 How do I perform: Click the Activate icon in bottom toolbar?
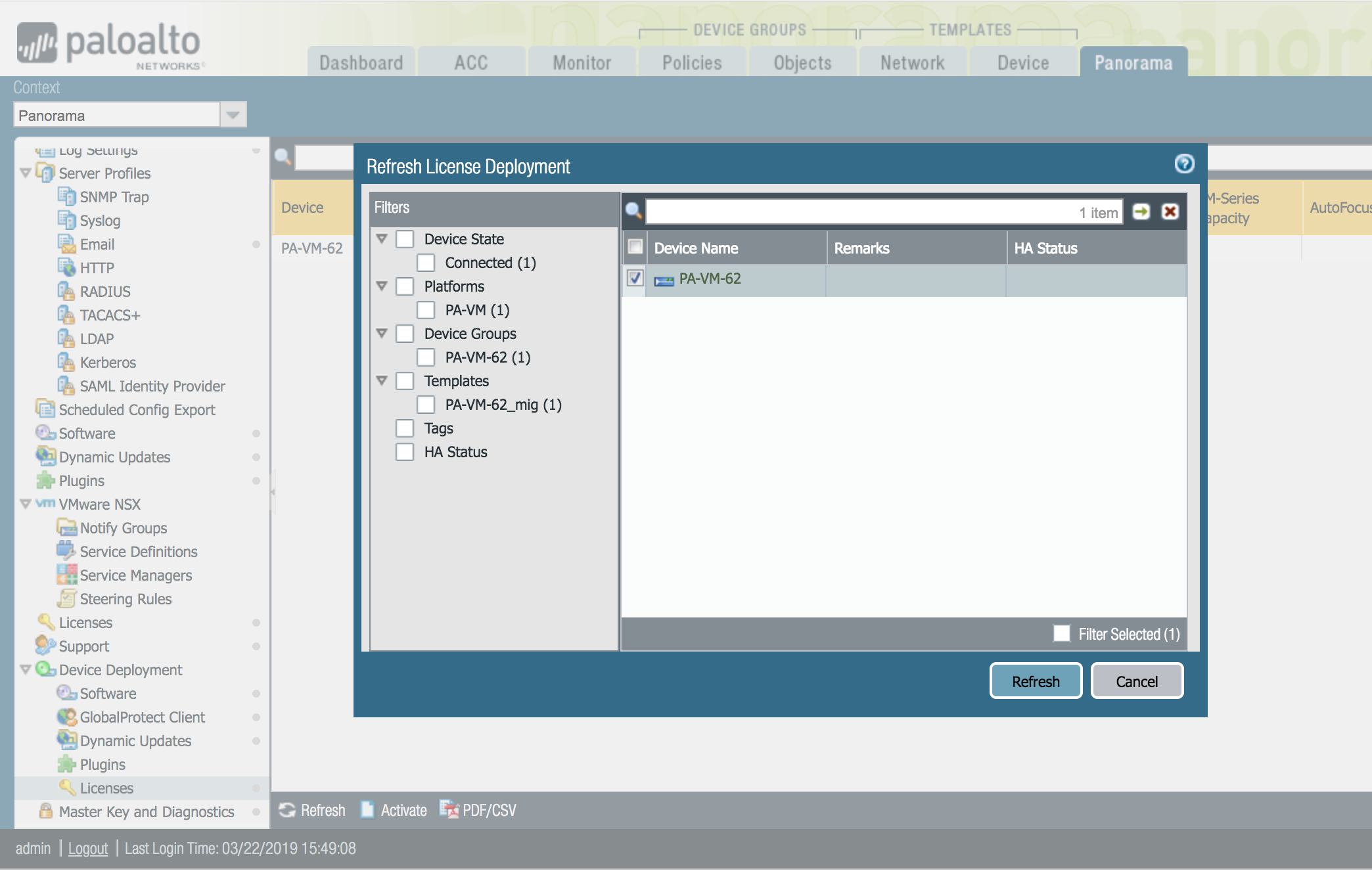[367, 810]
